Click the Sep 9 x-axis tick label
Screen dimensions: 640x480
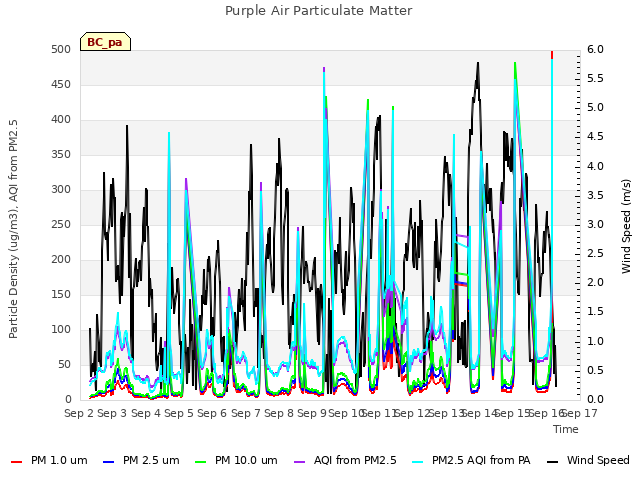pyautogui.click(x=312, y=413)
